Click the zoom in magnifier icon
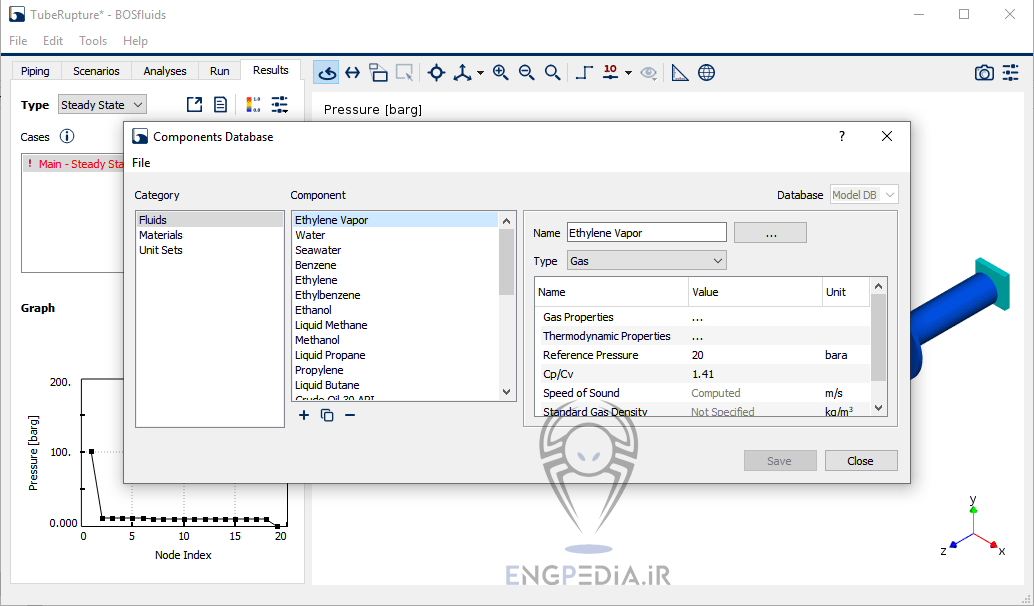 (500, 72)
